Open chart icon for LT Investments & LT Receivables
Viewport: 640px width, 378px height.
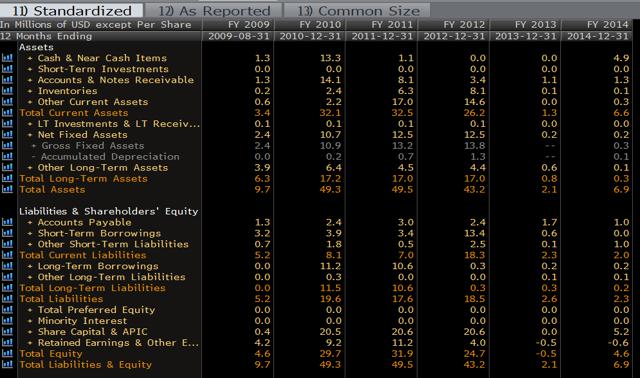(7, 124)
